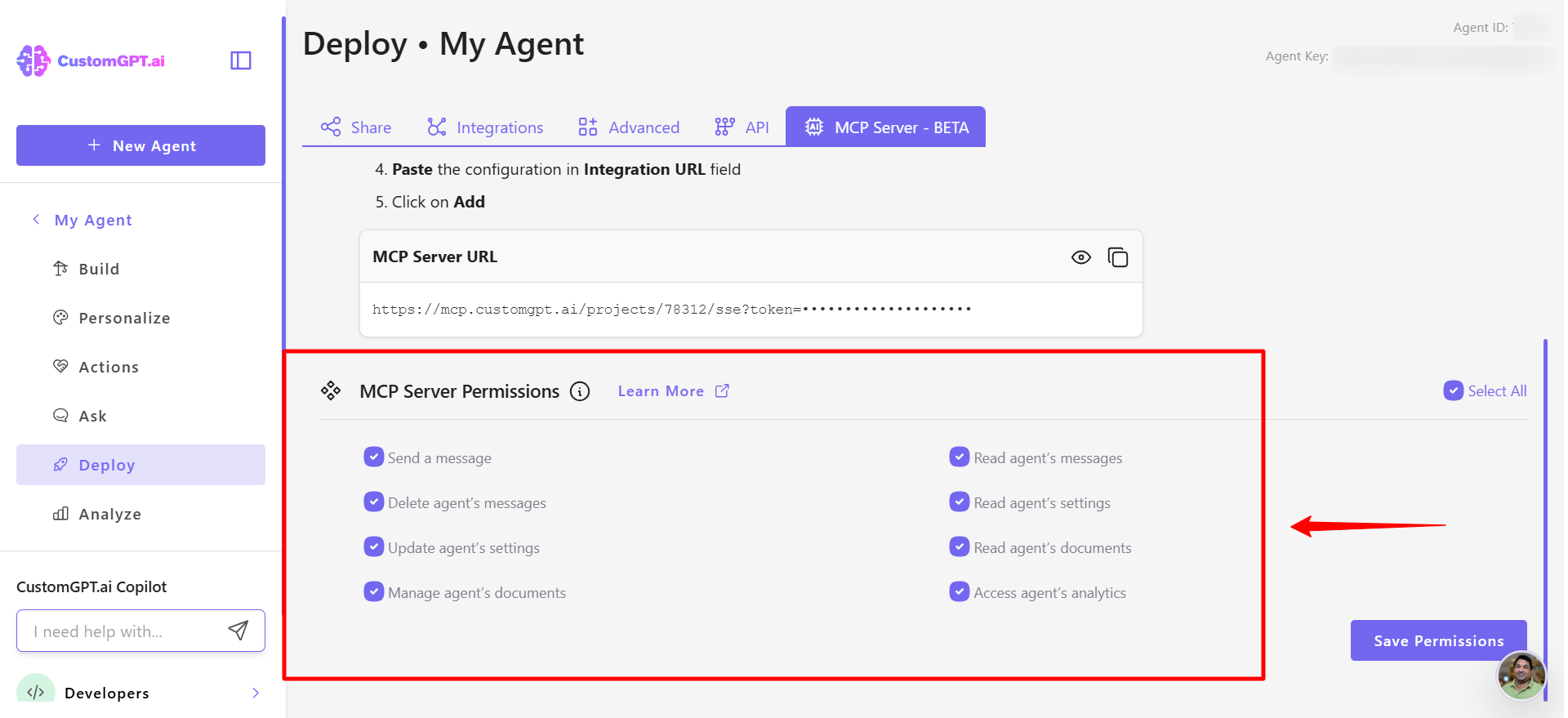Uncheck Manage agent's documents permission
The height and width of the screenshot is (718, 1568).
pyautogui.click(x=374, y=591)
